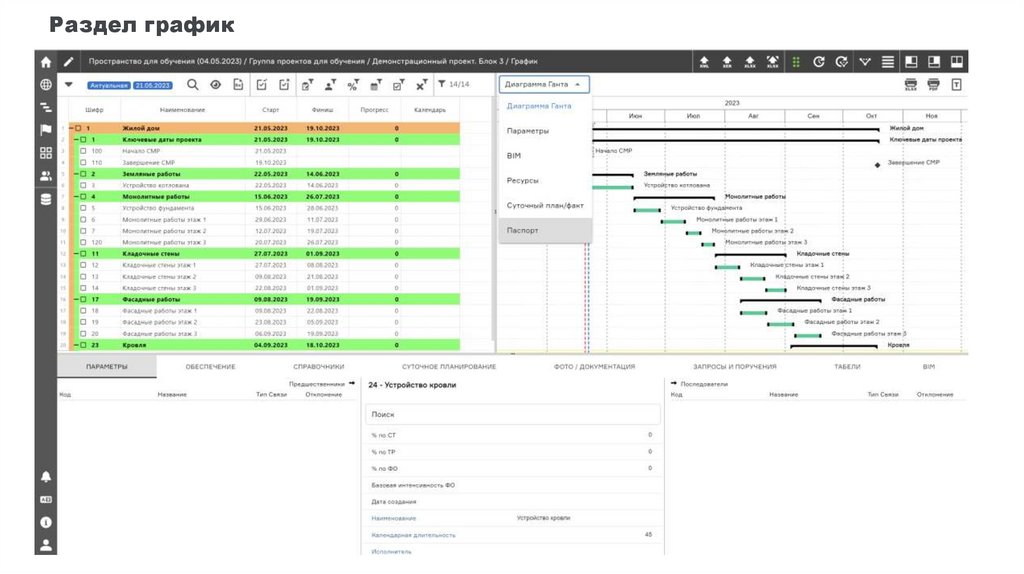This screenshot has width=1024, height=574.
Task: Click the 14/14 filter counter
Action: pos(455,85)
